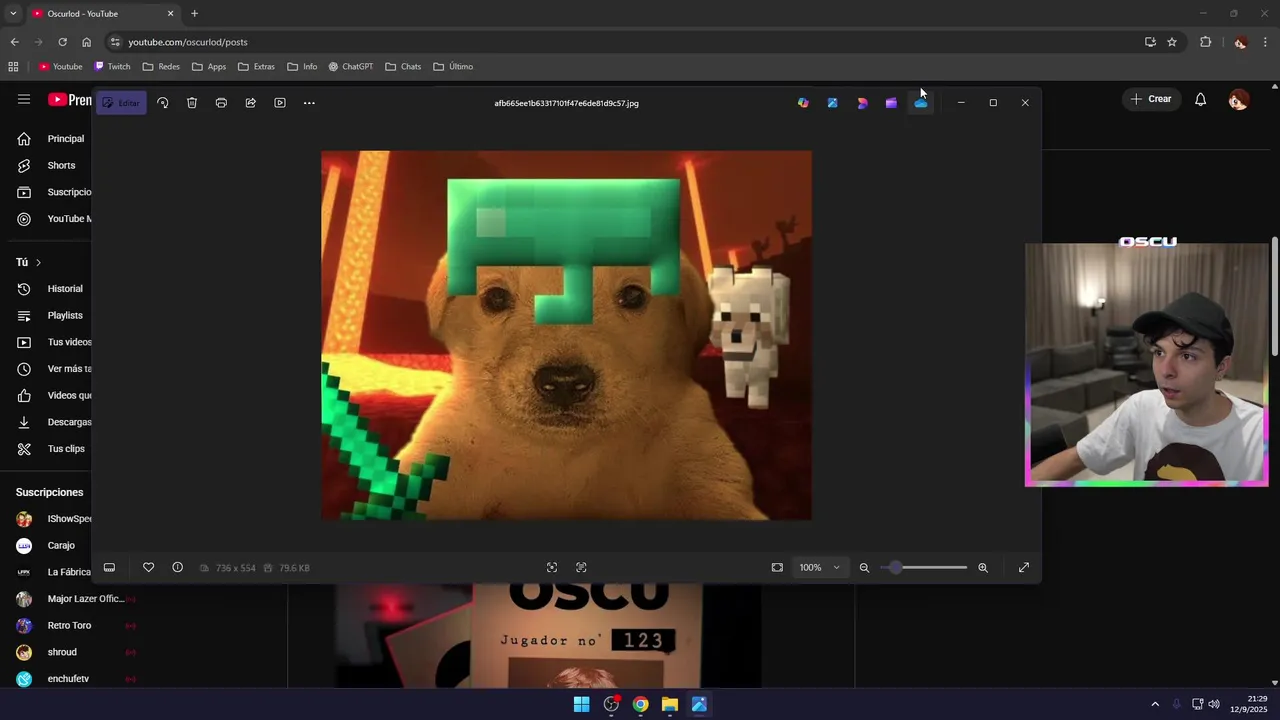Open Ver más tarde in sidebar
This screenshot has height=720, width=1280.
click(52, 369)
